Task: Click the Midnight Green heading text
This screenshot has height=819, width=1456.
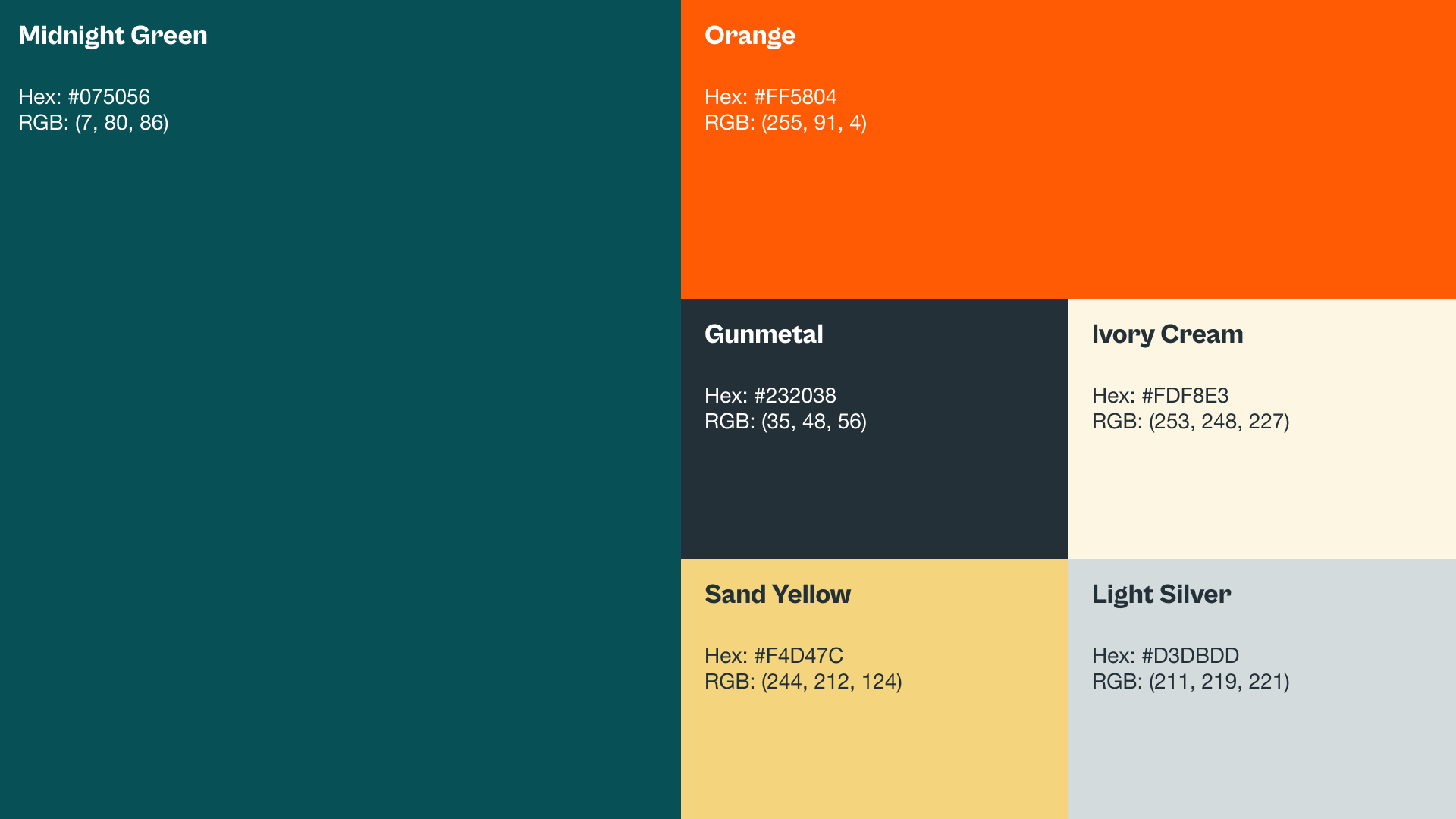Action: (x=112, y=36)
